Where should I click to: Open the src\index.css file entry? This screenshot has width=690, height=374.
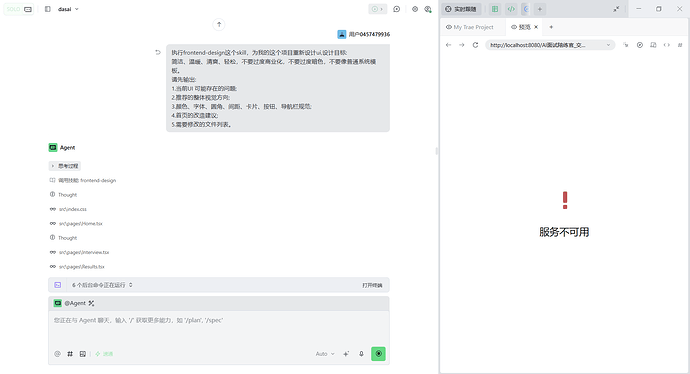point(68,209)
